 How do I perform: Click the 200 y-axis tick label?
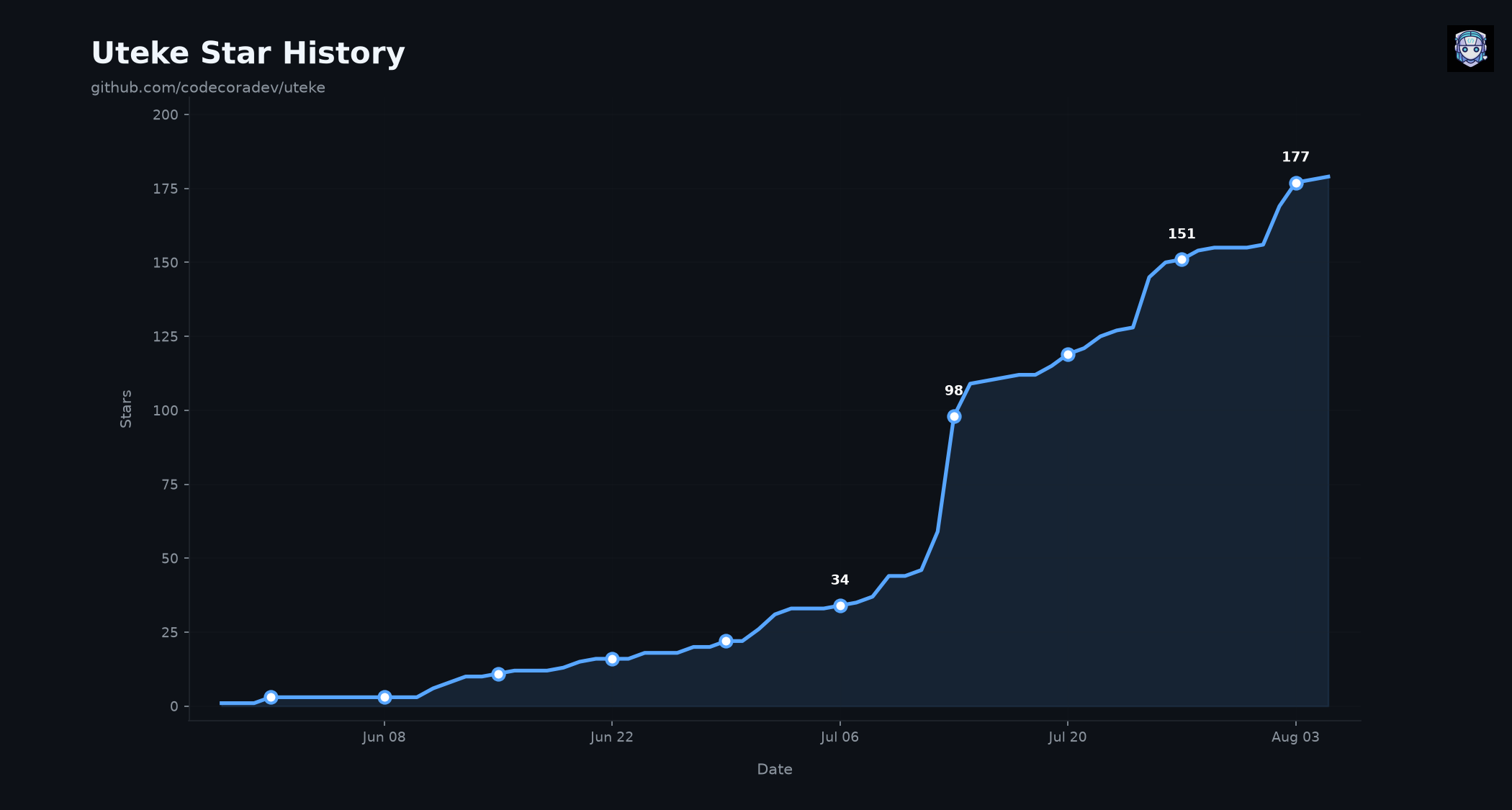tap(166, 114)
